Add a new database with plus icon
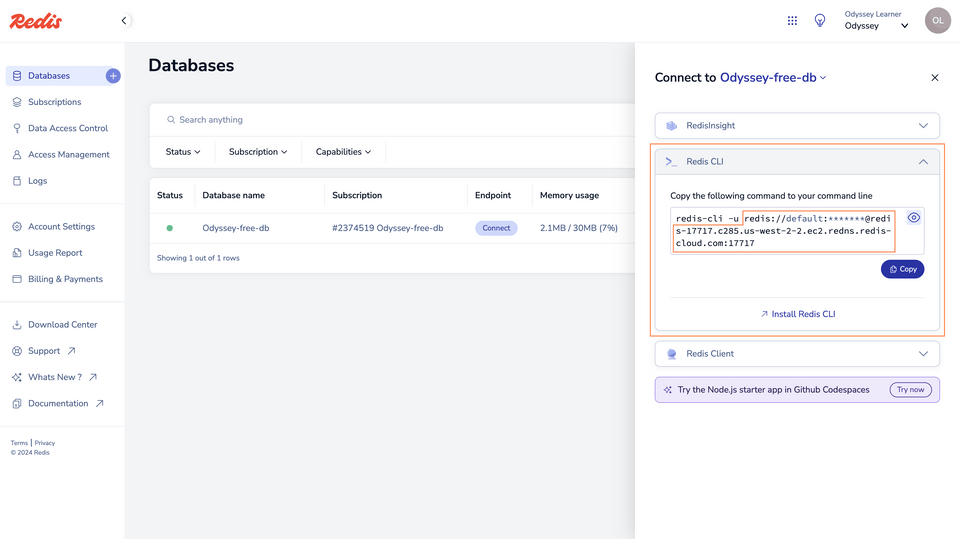 pyautogui.click(x=113, y=76)
